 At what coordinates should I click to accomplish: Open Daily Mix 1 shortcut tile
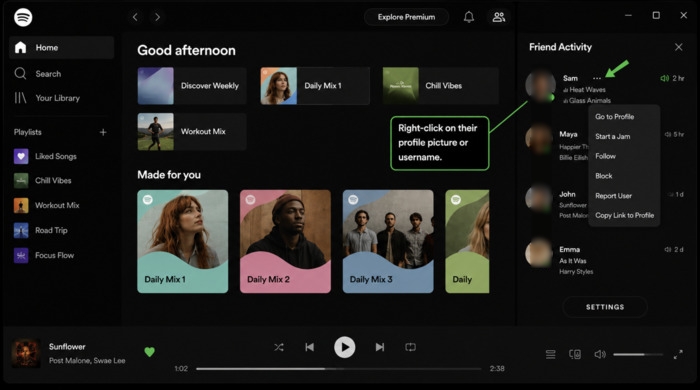[x=315, y=86]
